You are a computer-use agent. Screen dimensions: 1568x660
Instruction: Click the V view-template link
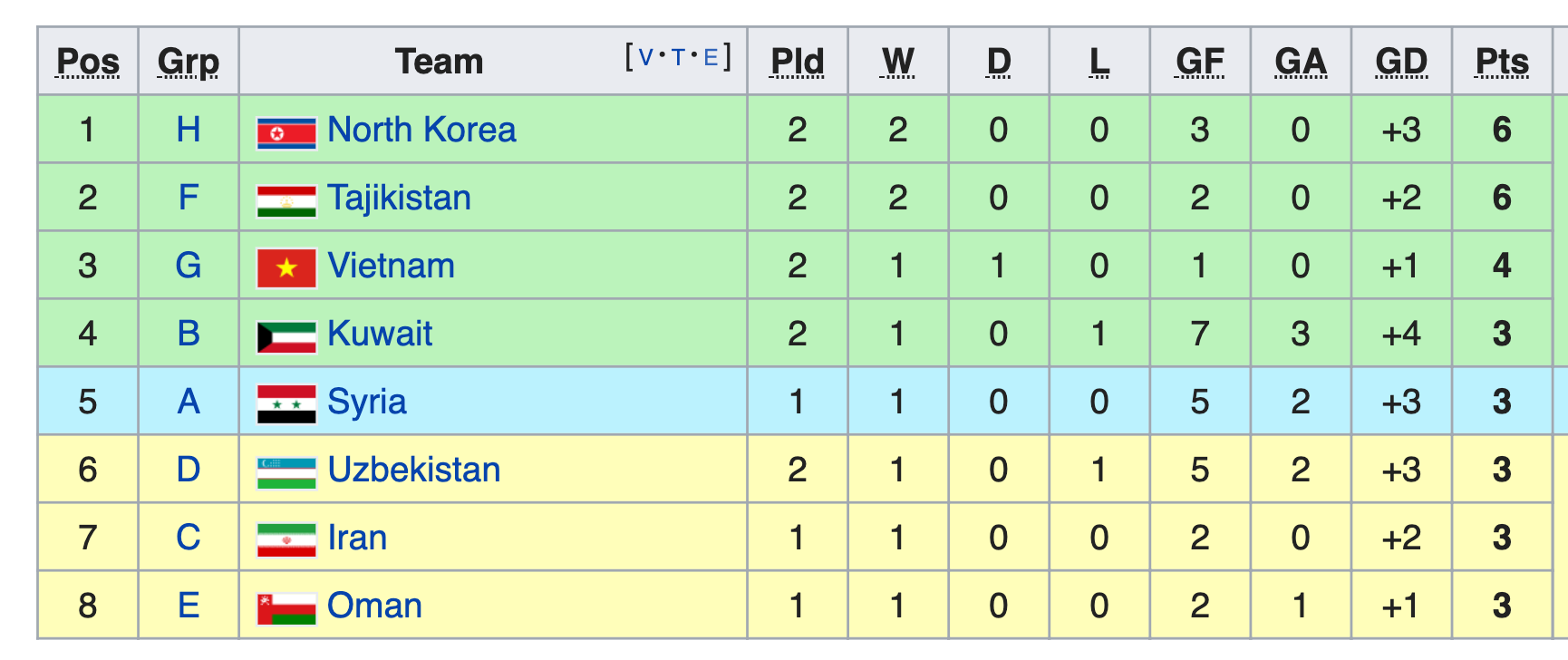click(x=645, y=58)
